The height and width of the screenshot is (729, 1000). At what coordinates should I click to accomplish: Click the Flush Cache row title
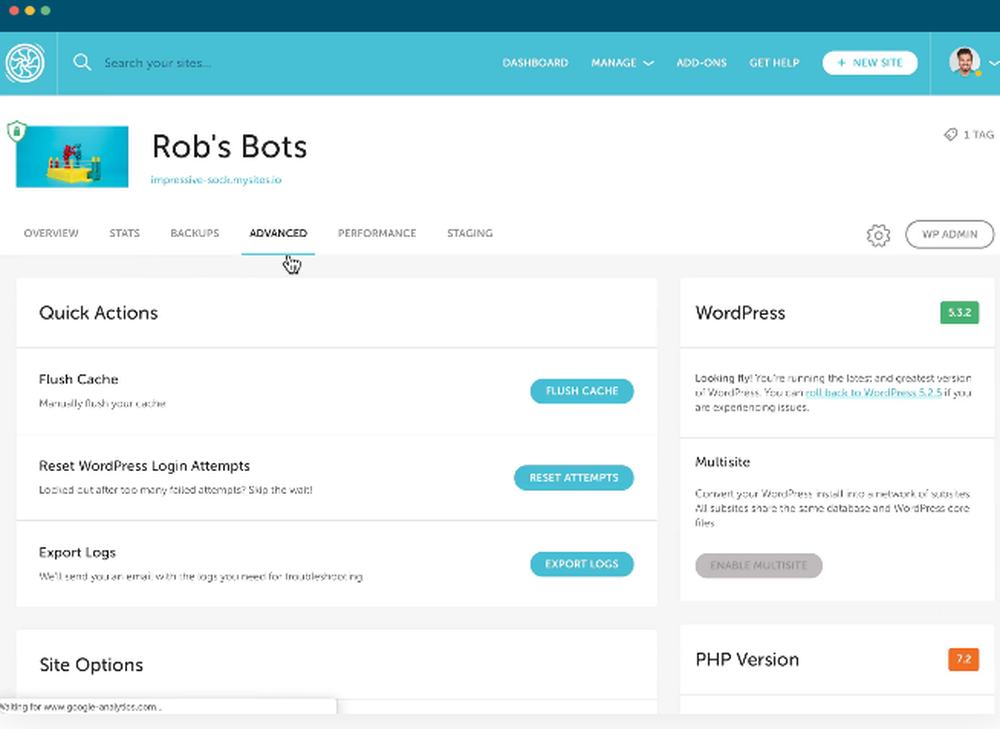(78, 379)
